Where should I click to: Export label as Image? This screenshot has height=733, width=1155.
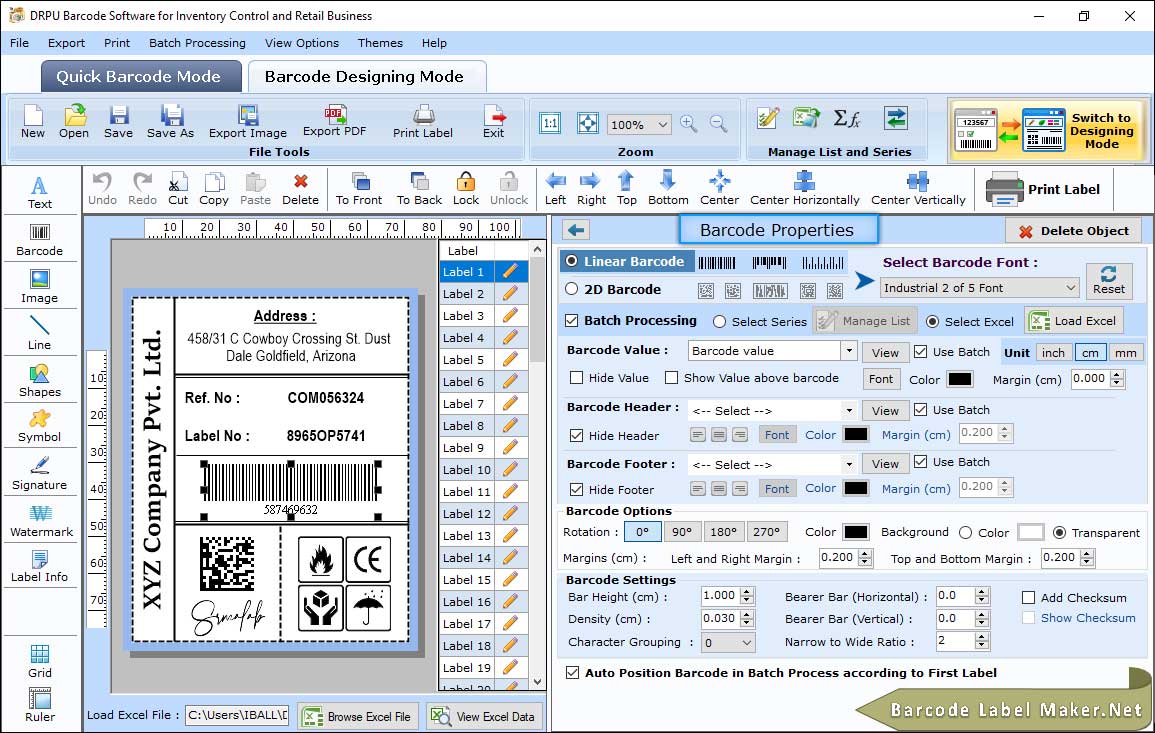click(x=248, y=122)
